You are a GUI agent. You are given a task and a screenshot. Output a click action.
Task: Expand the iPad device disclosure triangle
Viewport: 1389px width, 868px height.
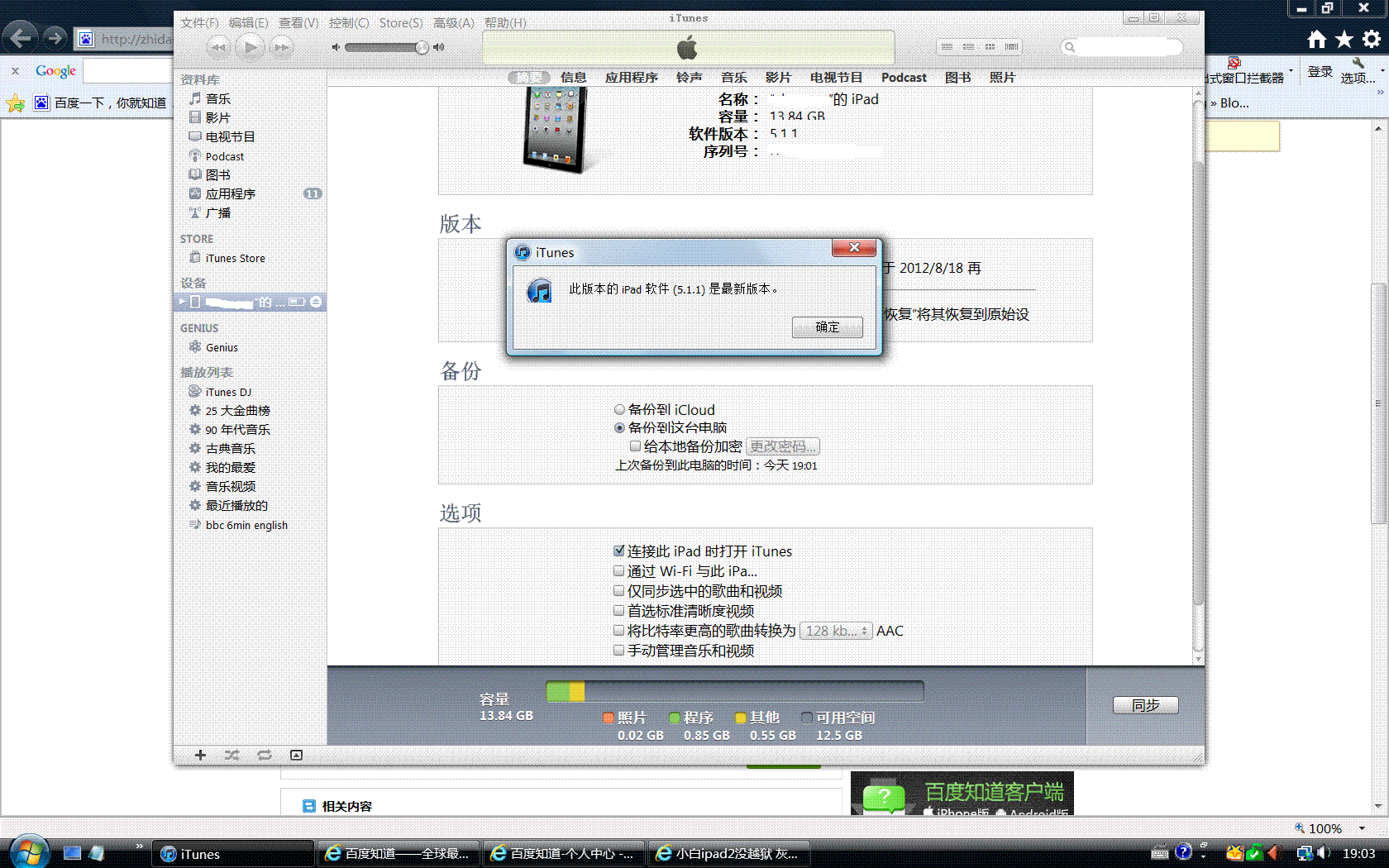coord(183,302)
